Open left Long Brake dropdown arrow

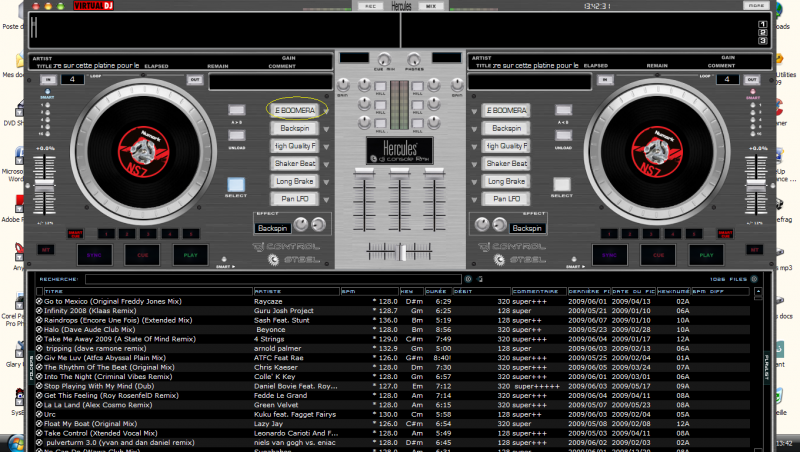(324, 182)
